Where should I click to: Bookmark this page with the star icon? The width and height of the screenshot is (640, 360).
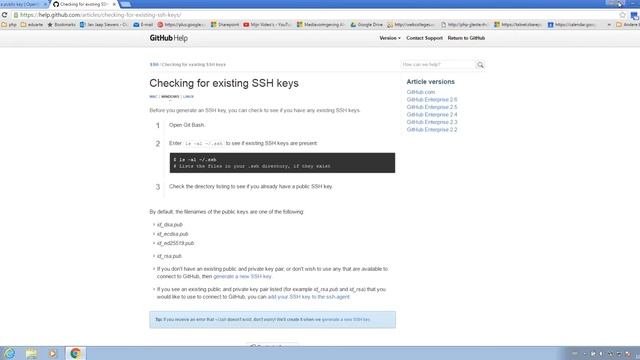622,15
